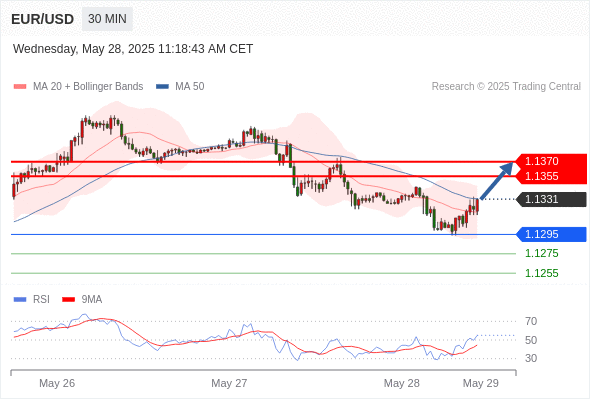Screen dimensions: 590x400
Task: Toggle the RSI legend entry
Action: click(x=32, y=300)
